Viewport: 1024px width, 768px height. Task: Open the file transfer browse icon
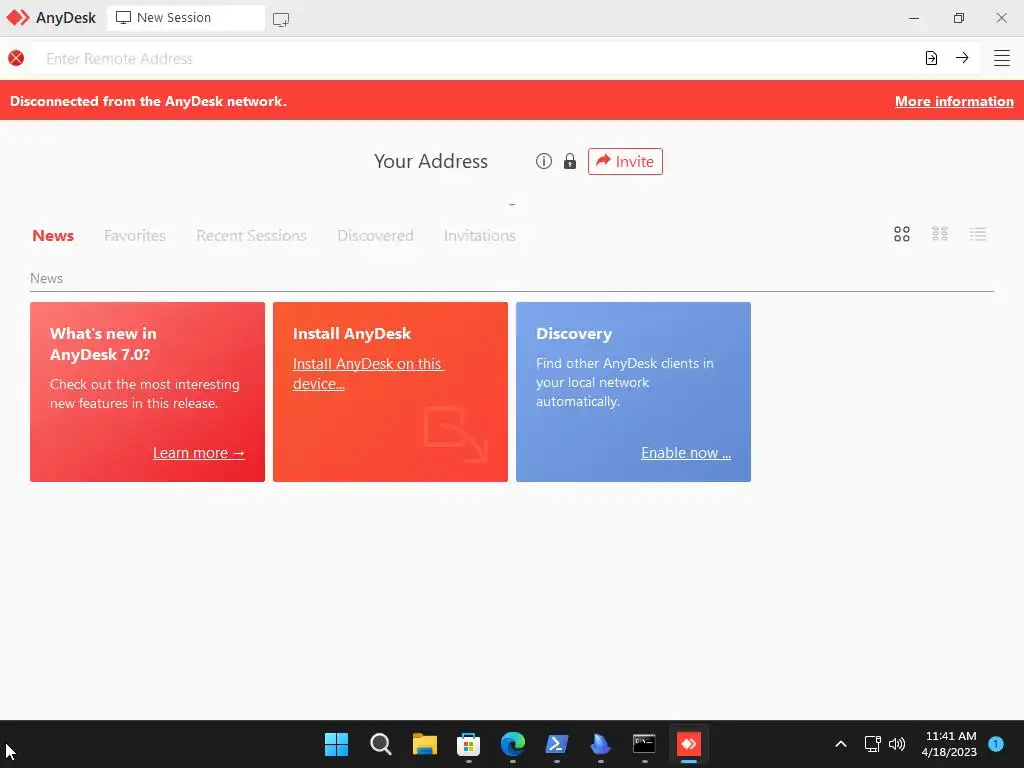pyautogui.click(x=931, y=58)
